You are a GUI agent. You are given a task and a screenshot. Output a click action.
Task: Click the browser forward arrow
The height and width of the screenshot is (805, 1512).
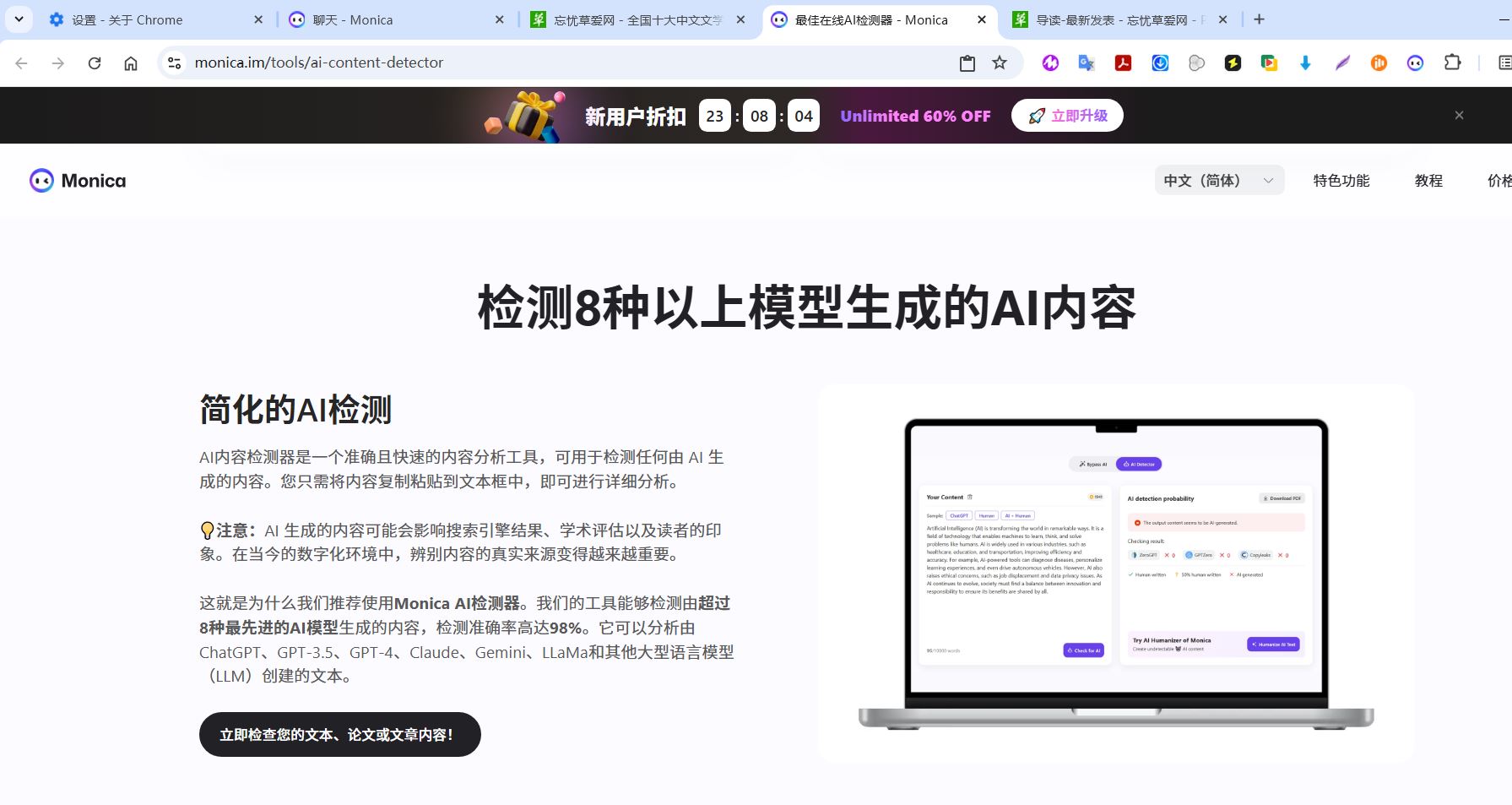pyautogui.click(x=57, y=63)
